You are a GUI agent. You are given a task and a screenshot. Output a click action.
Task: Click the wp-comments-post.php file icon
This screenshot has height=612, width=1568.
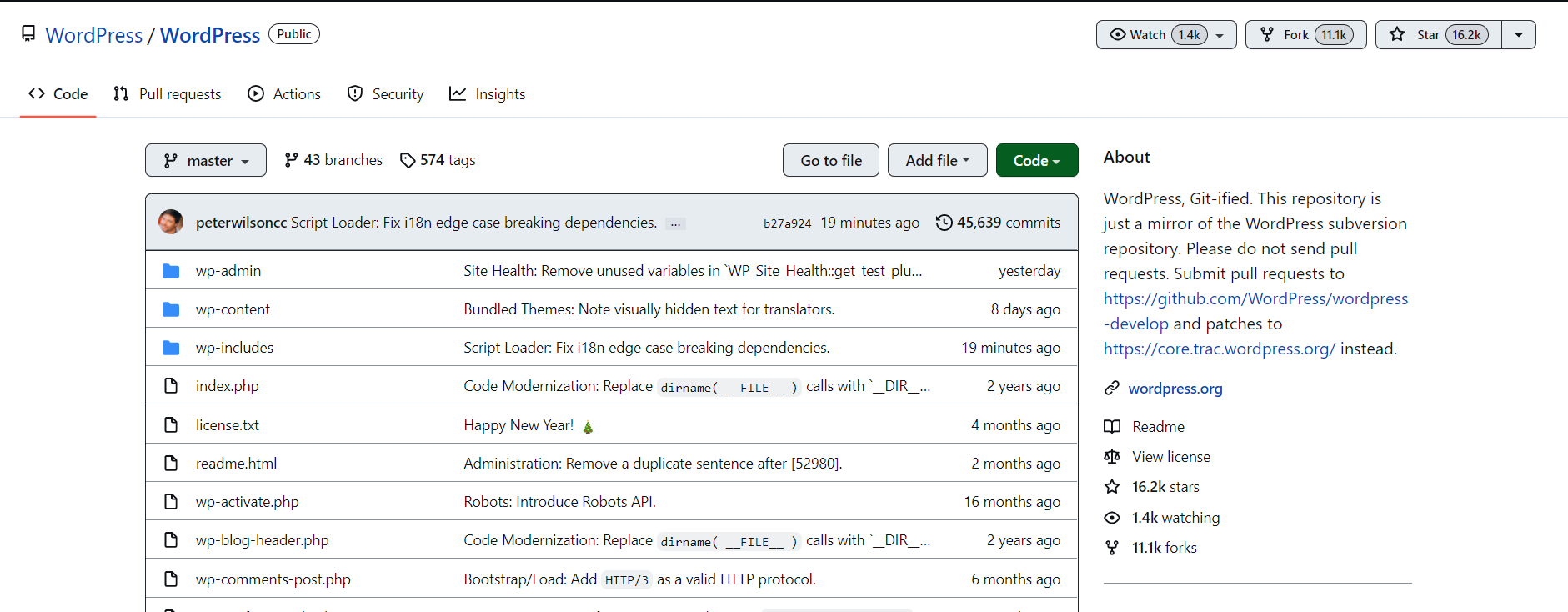tap(171, 579)
